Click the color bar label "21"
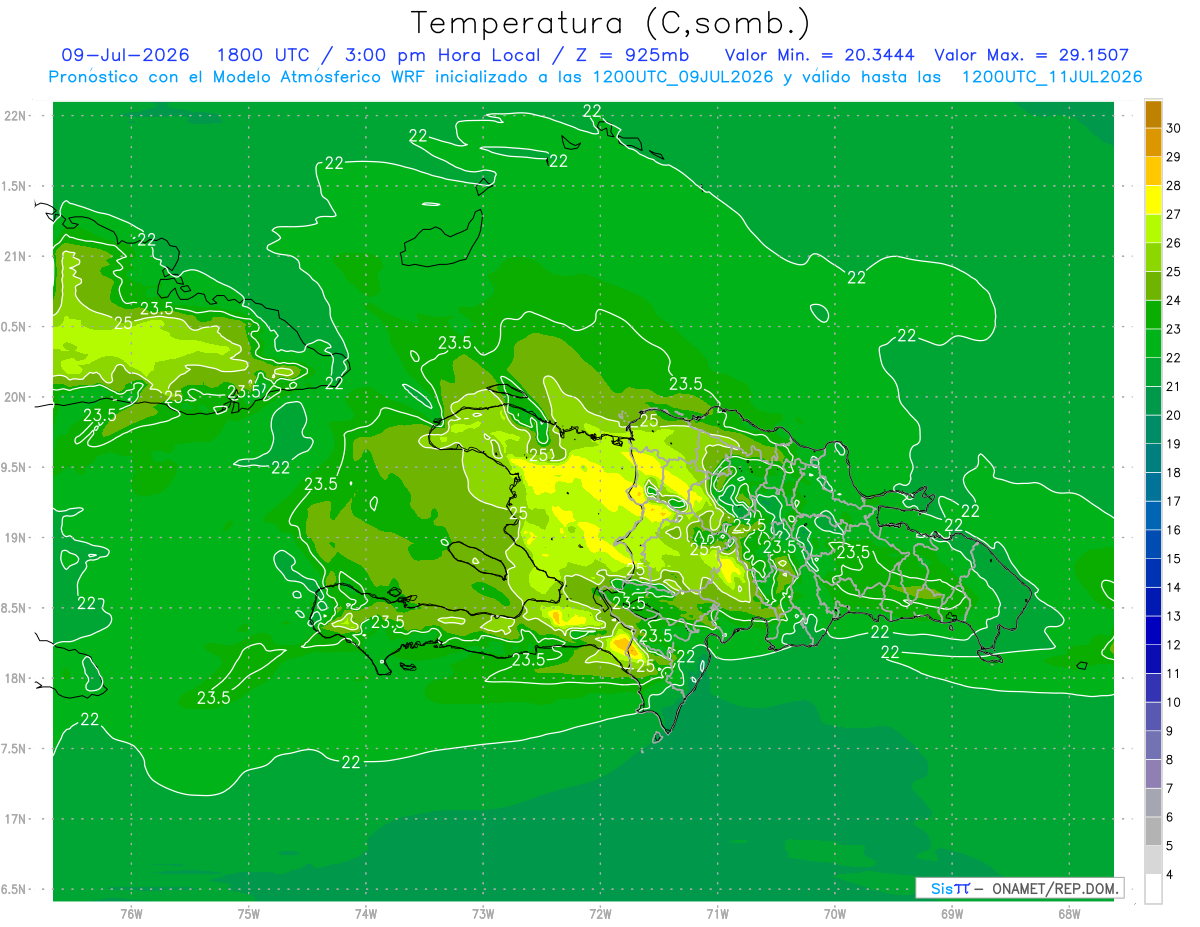The image size is (1200, 927). click(1174, 387)
